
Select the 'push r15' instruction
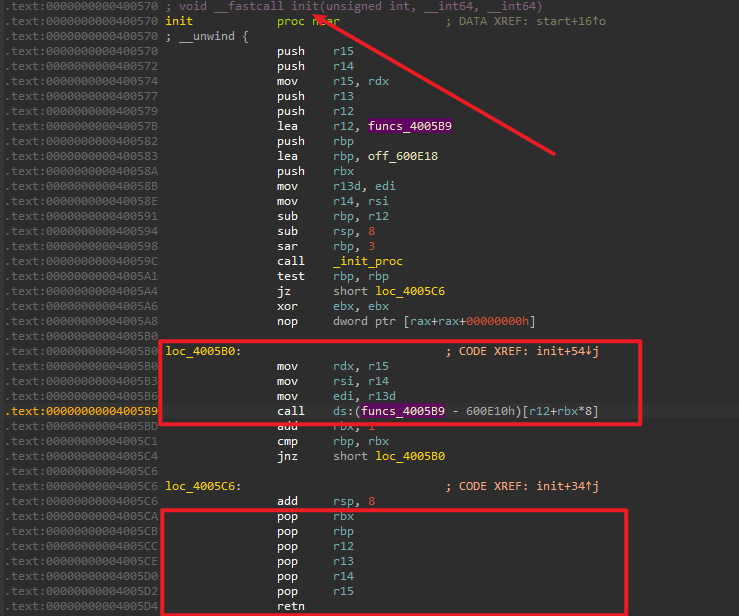point(315,51)
